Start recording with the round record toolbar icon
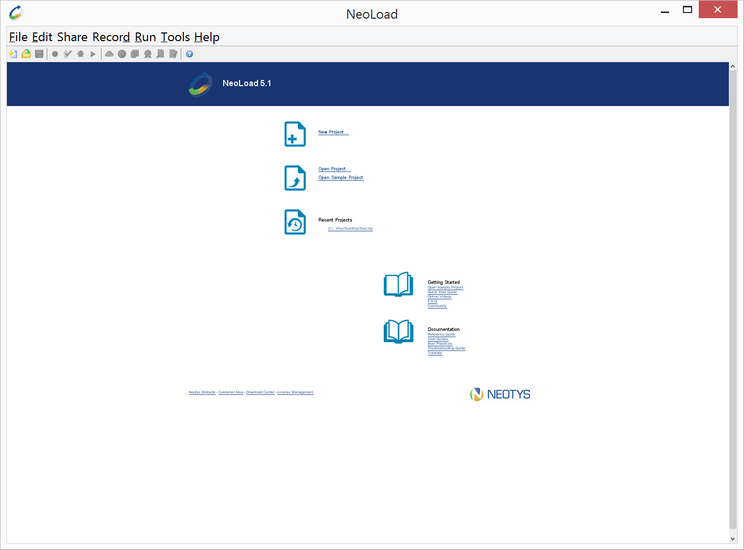Screen dimensions: 744x550 point(55,54)
